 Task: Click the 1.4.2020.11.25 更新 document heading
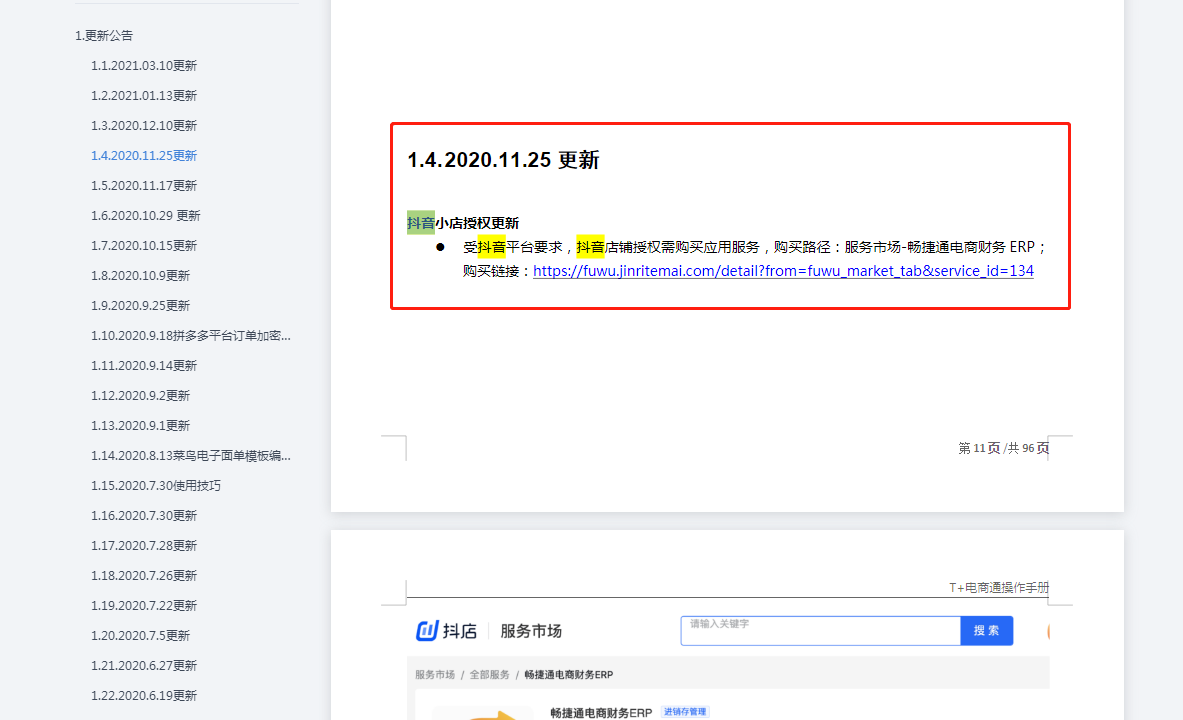point(503,160)
